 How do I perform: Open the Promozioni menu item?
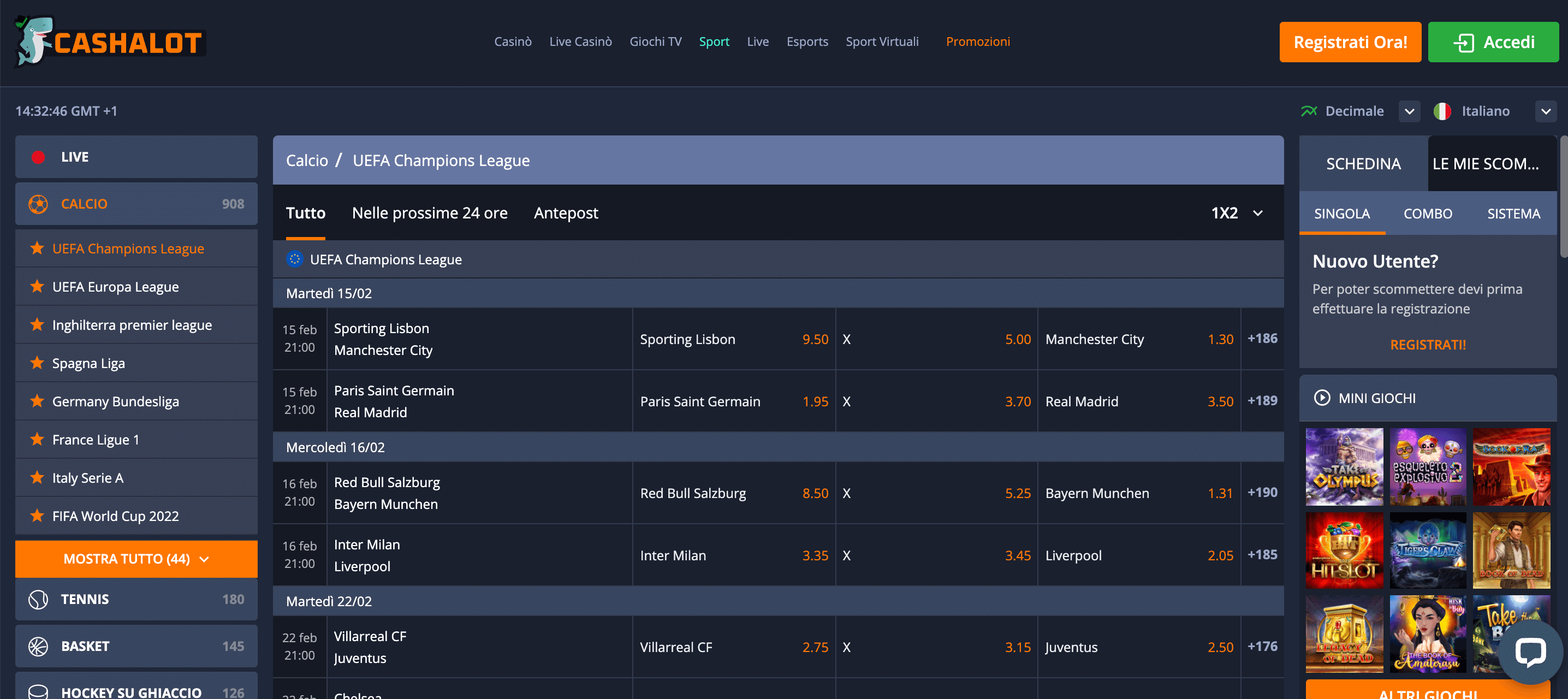pos(978,42)
